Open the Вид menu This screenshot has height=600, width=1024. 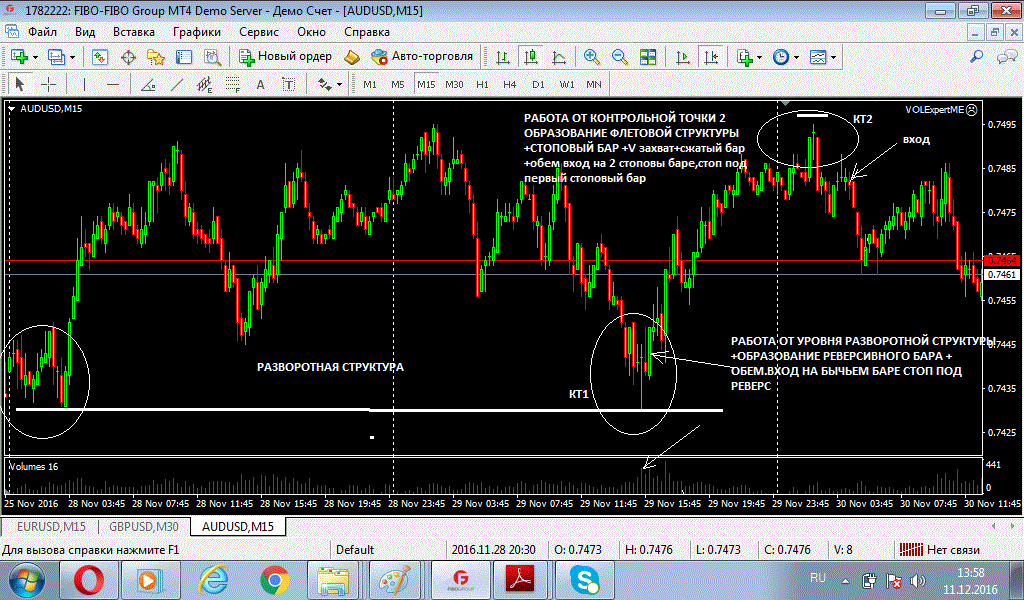pos(85,32)
